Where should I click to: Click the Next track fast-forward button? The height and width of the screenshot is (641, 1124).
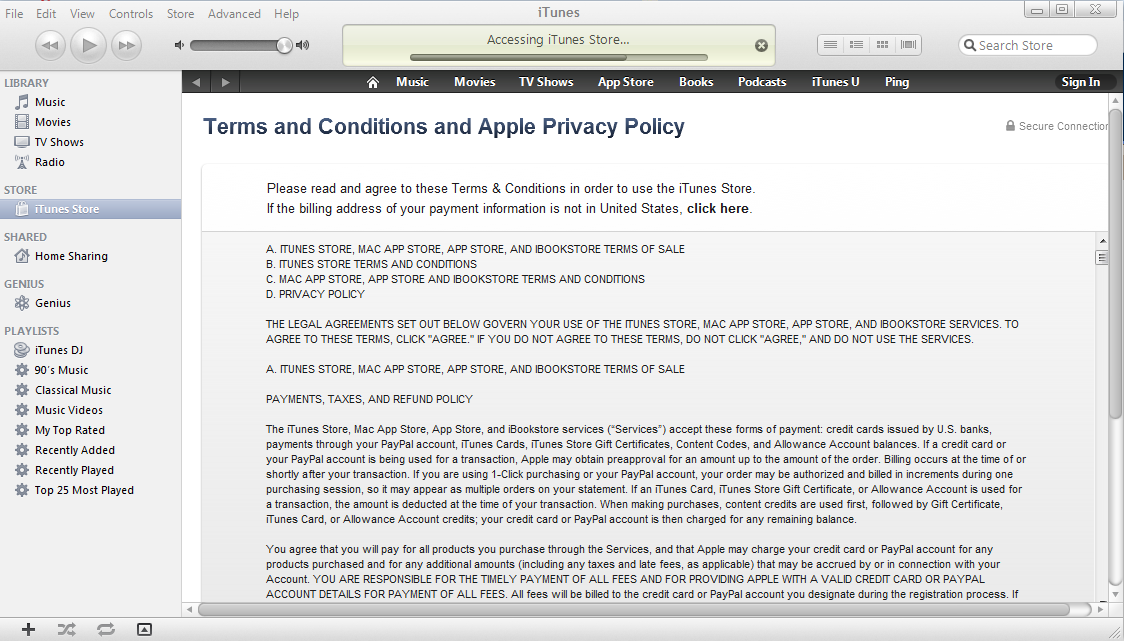click(x=127, y=45)
